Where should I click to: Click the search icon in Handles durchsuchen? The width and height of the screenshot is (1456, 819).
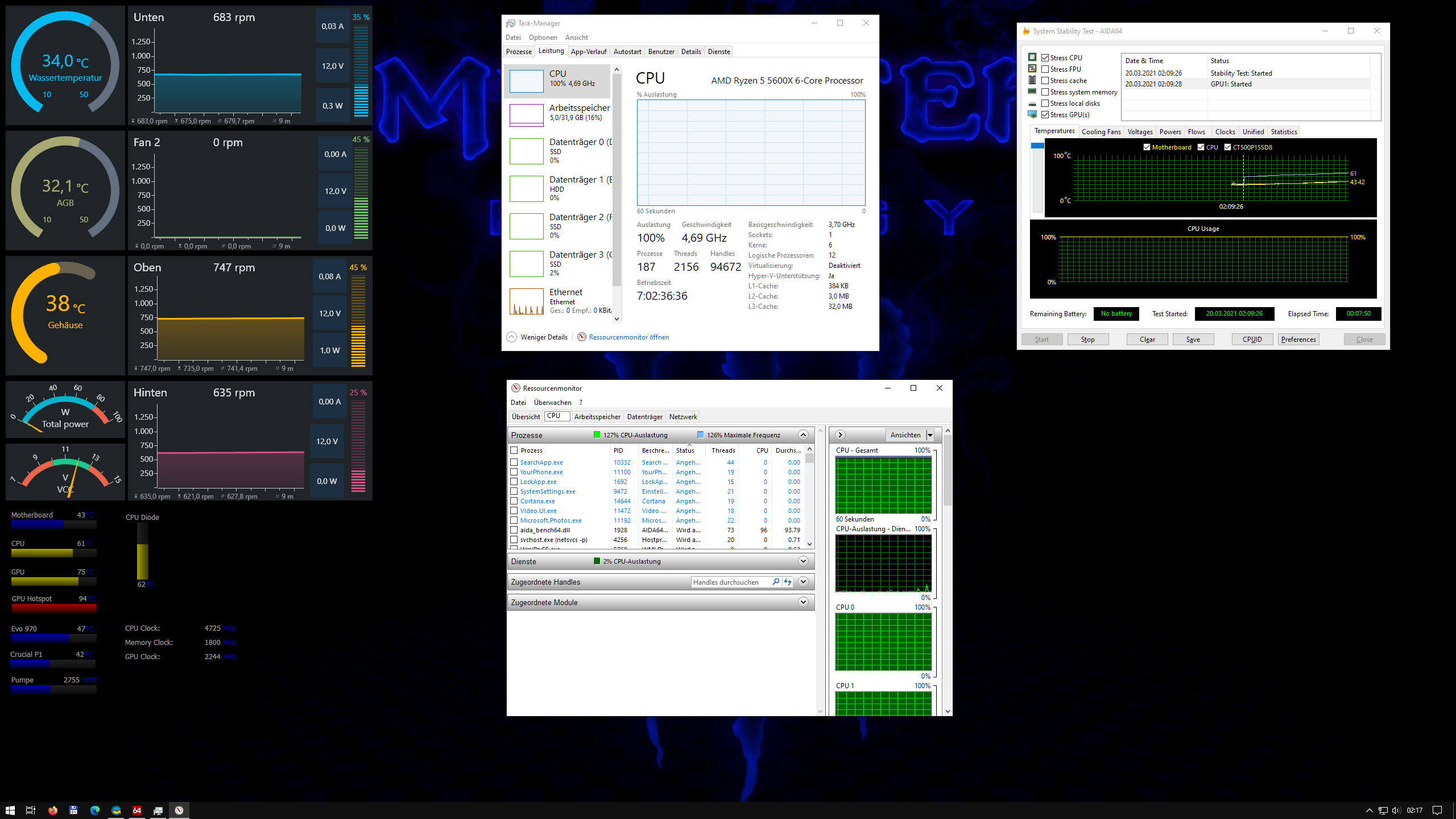(776, 582)
